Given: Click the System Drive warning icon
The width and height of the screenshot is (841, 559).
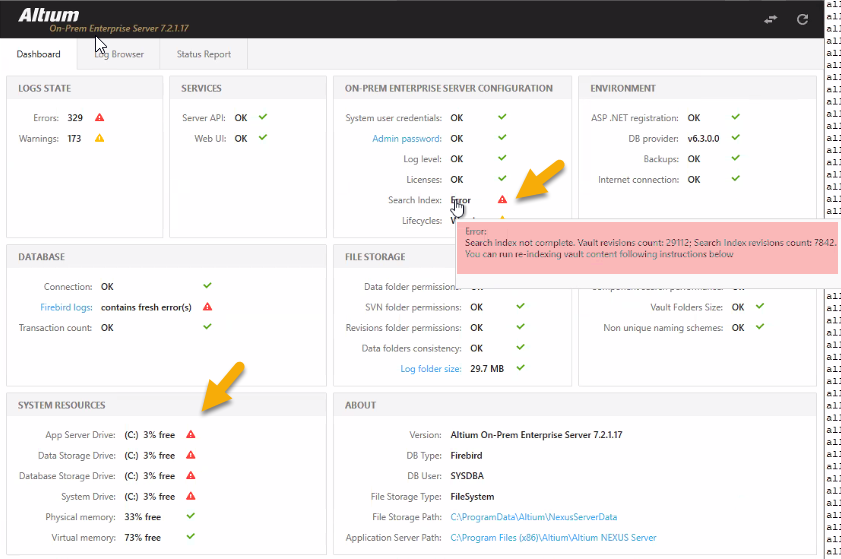Looking at the screenshot, I should click(x=190, y=497).
